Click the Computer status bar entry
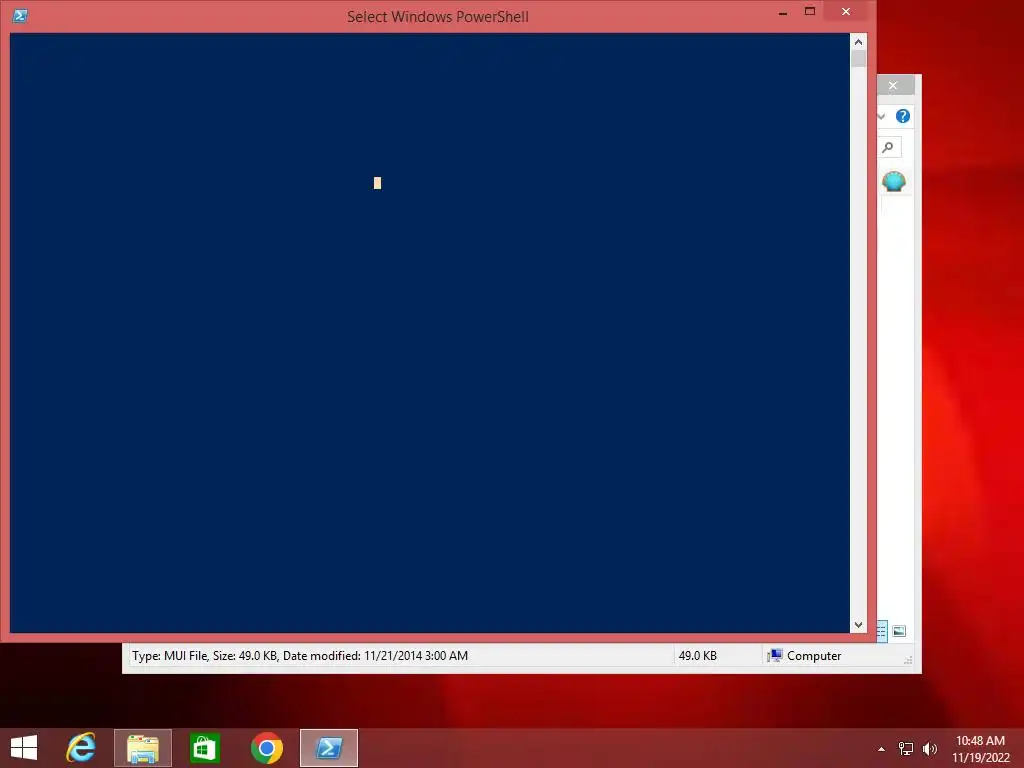 tap(805, 656)
